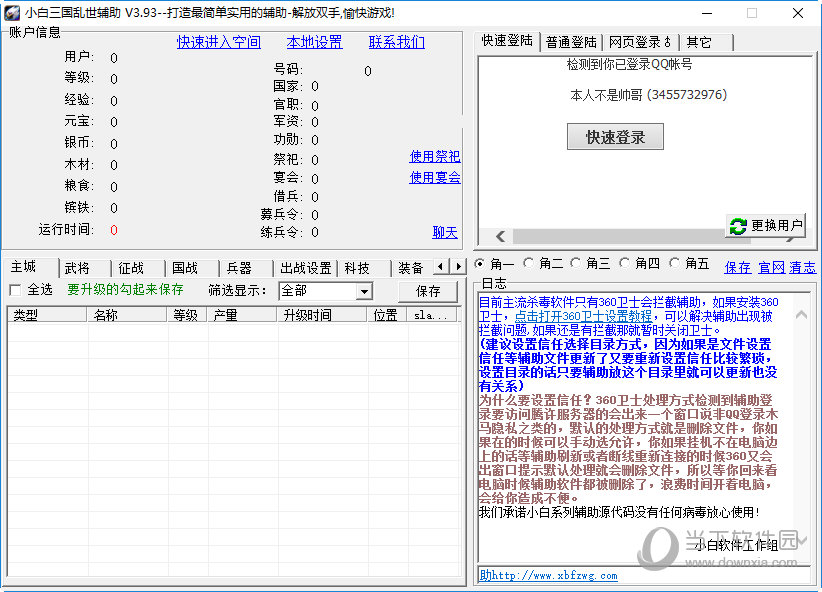Click the 聊天 link
The height and width of the screenshot is (592, 822).
coord(445,232)
